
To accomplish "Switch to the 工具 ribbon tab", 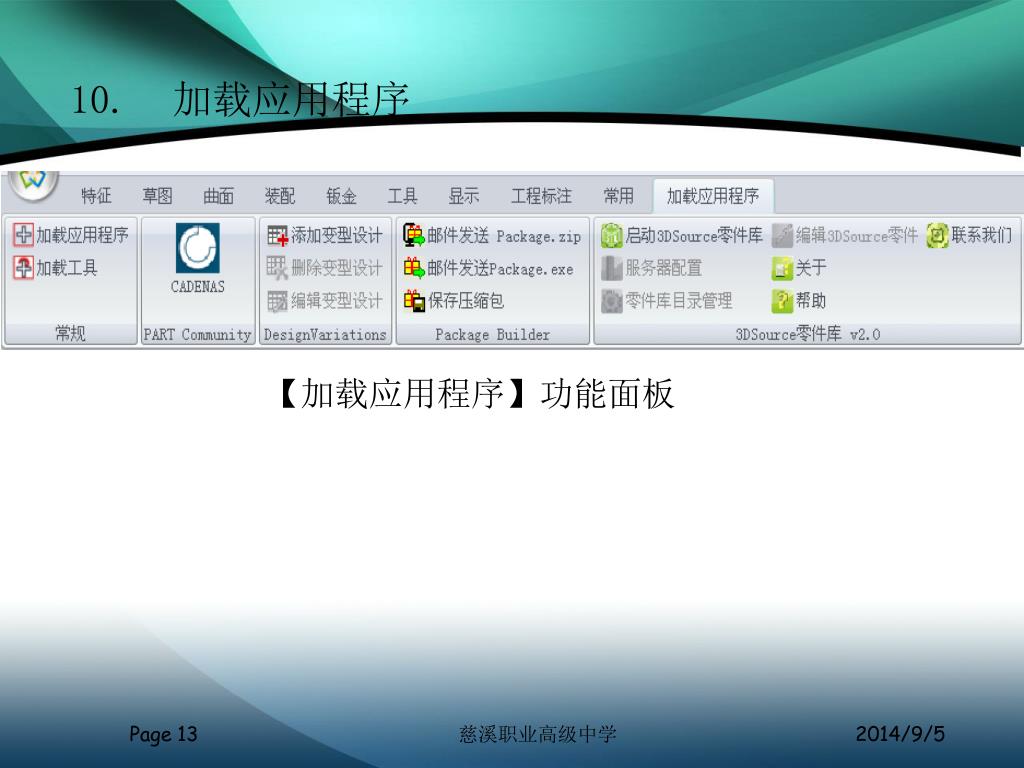I will tap(402, 196).
